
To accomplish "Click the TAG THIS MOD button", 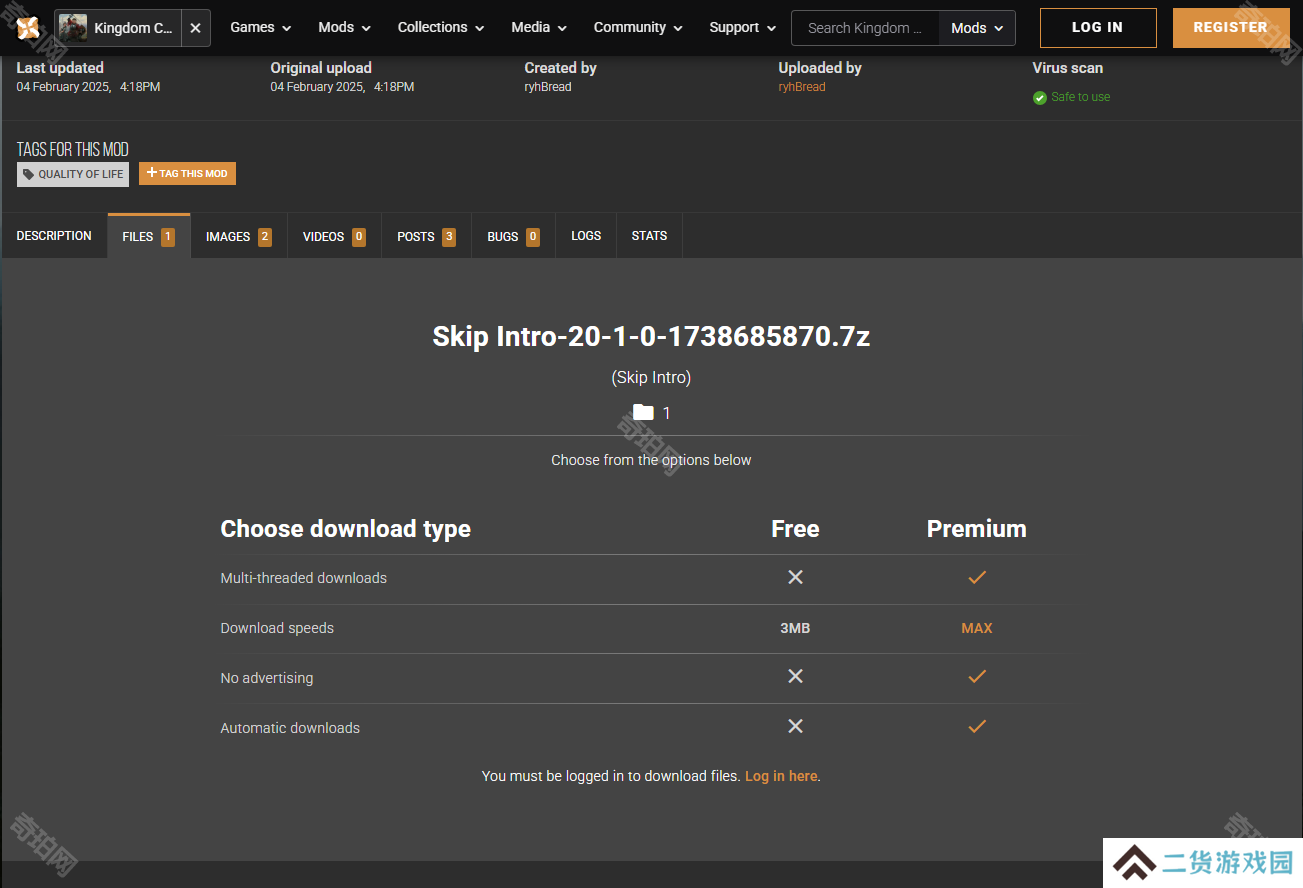I will point(187,174).
